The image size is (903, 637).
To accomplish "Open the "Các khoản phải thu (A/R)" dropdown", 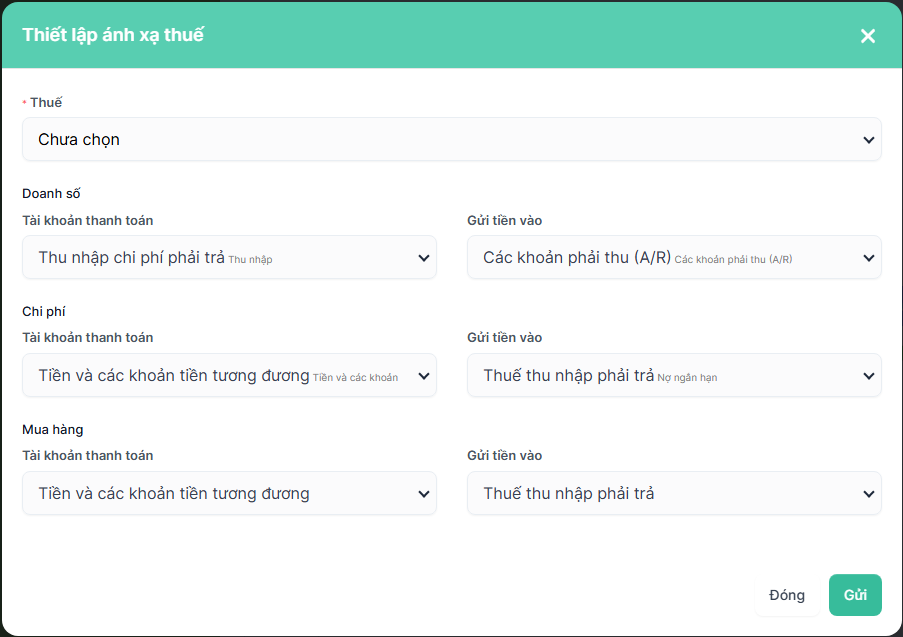I will pyautogui.click(x=673, y=257).
